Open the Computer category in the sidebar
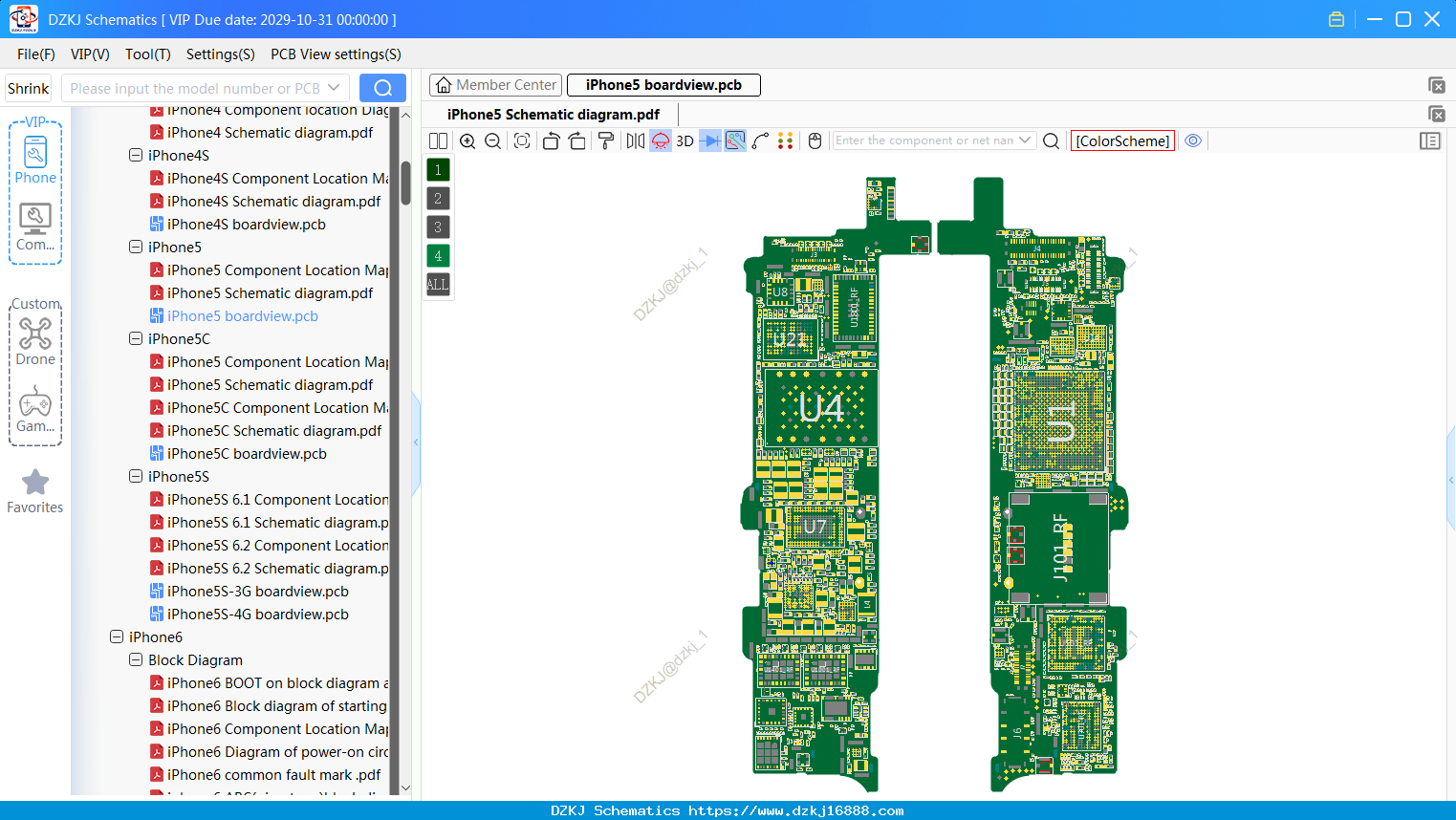Image resolution: width=1456 pixels, height=820 pixels. (x=35, y=227)
